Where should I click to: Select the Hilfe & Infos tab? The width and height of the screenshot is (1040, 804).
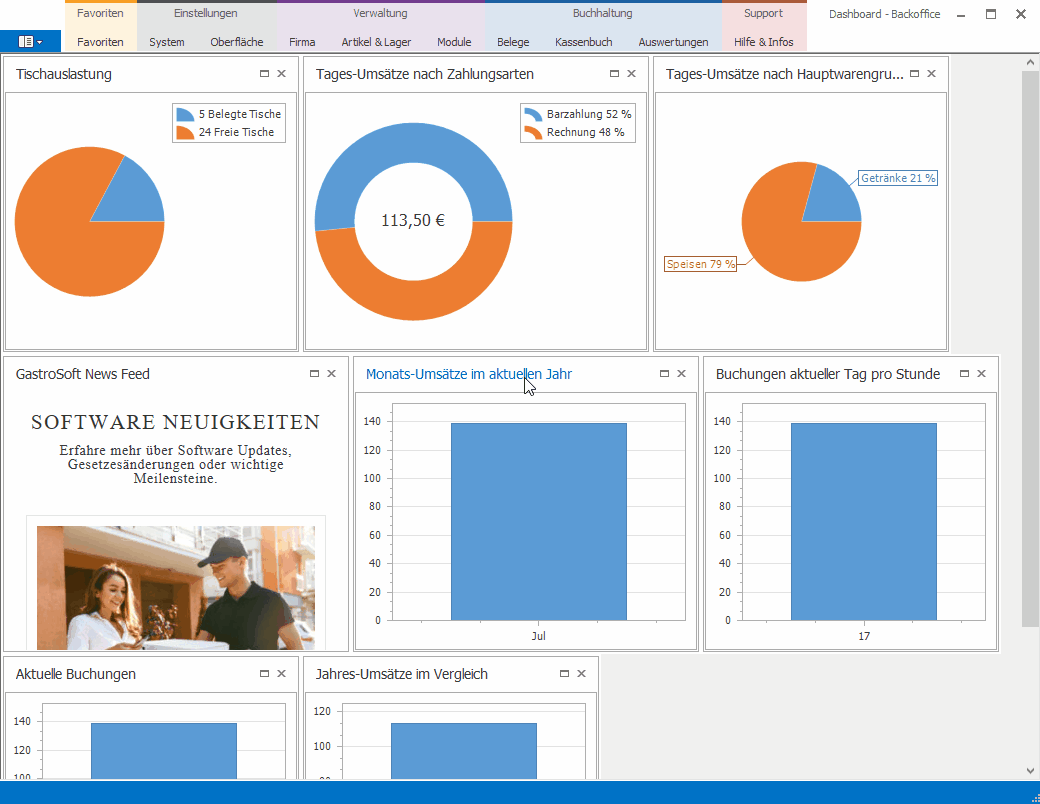click(763, 42)
